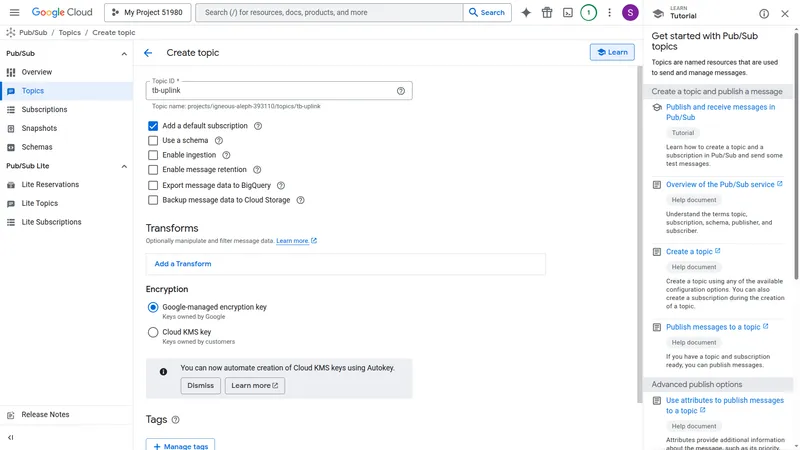Open Topics in sidebar
Image resolution: width=800 pixels, height=450 pixels.
point(66,91)
